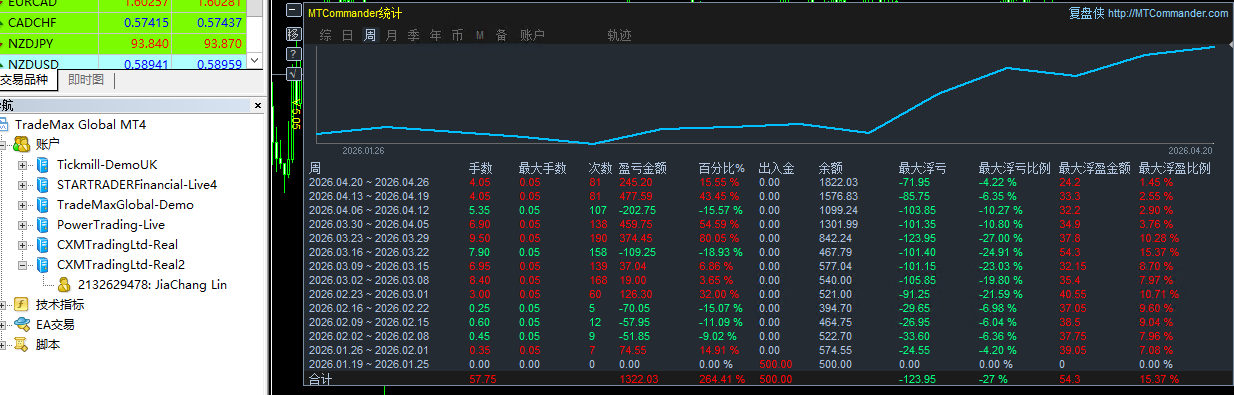Switch to the 季 quarterly tab

point(413,35)
